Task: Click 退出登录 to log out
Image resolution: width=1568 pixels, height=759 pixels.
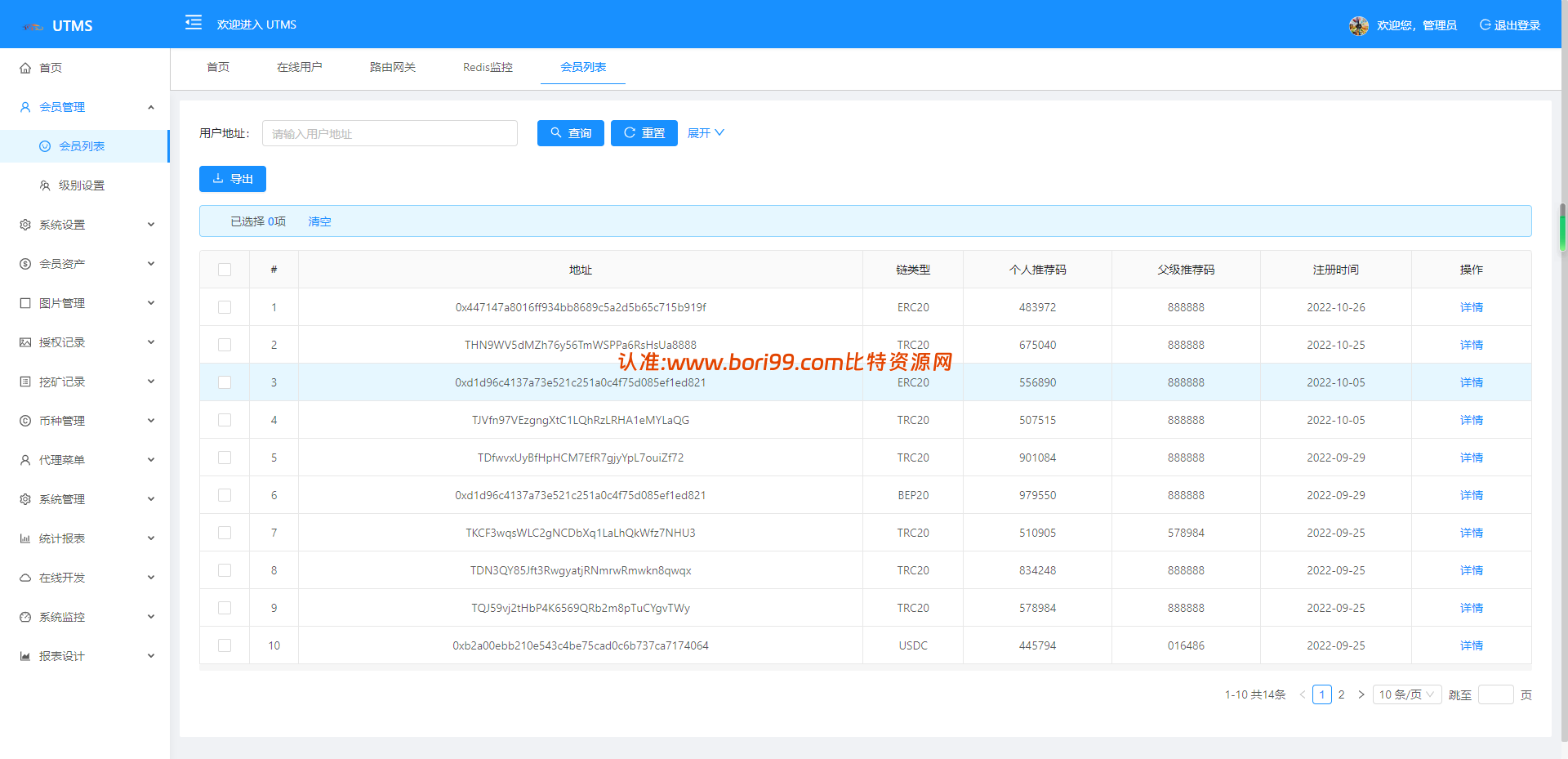Action: 1517,25
